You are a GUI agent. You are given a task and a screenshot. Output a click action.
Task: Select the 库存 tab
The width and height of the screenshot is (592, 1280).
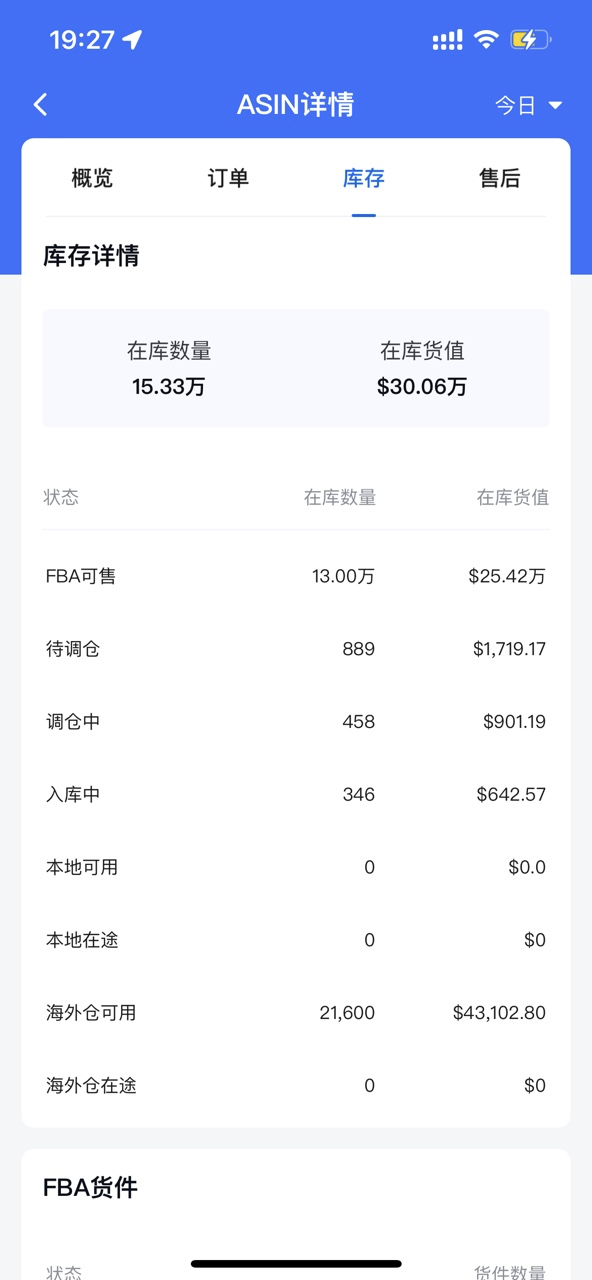[x=363, y=178]
